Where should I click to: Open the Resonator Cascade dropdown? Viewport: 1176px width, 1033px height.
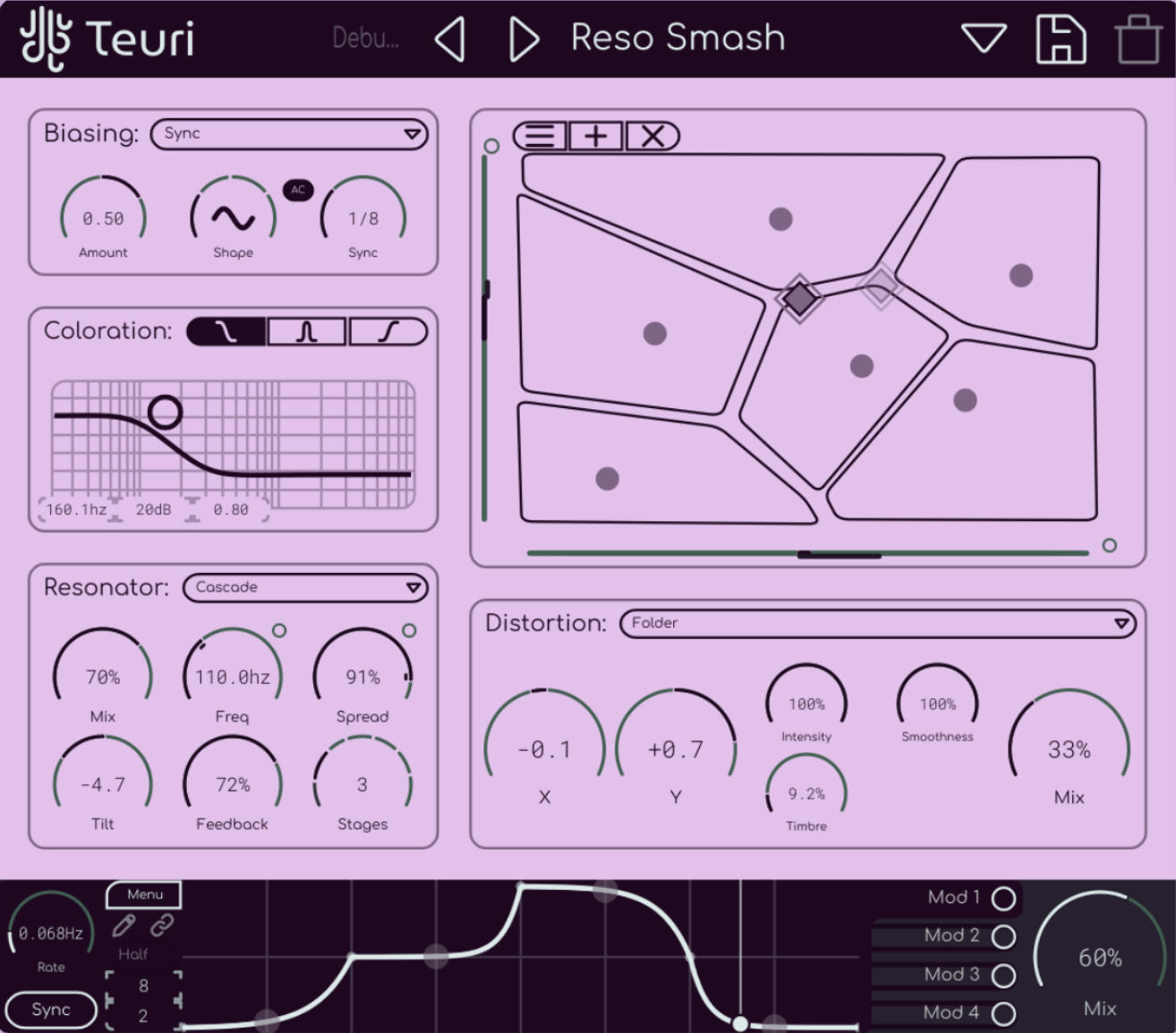click(x=305, y=588)
